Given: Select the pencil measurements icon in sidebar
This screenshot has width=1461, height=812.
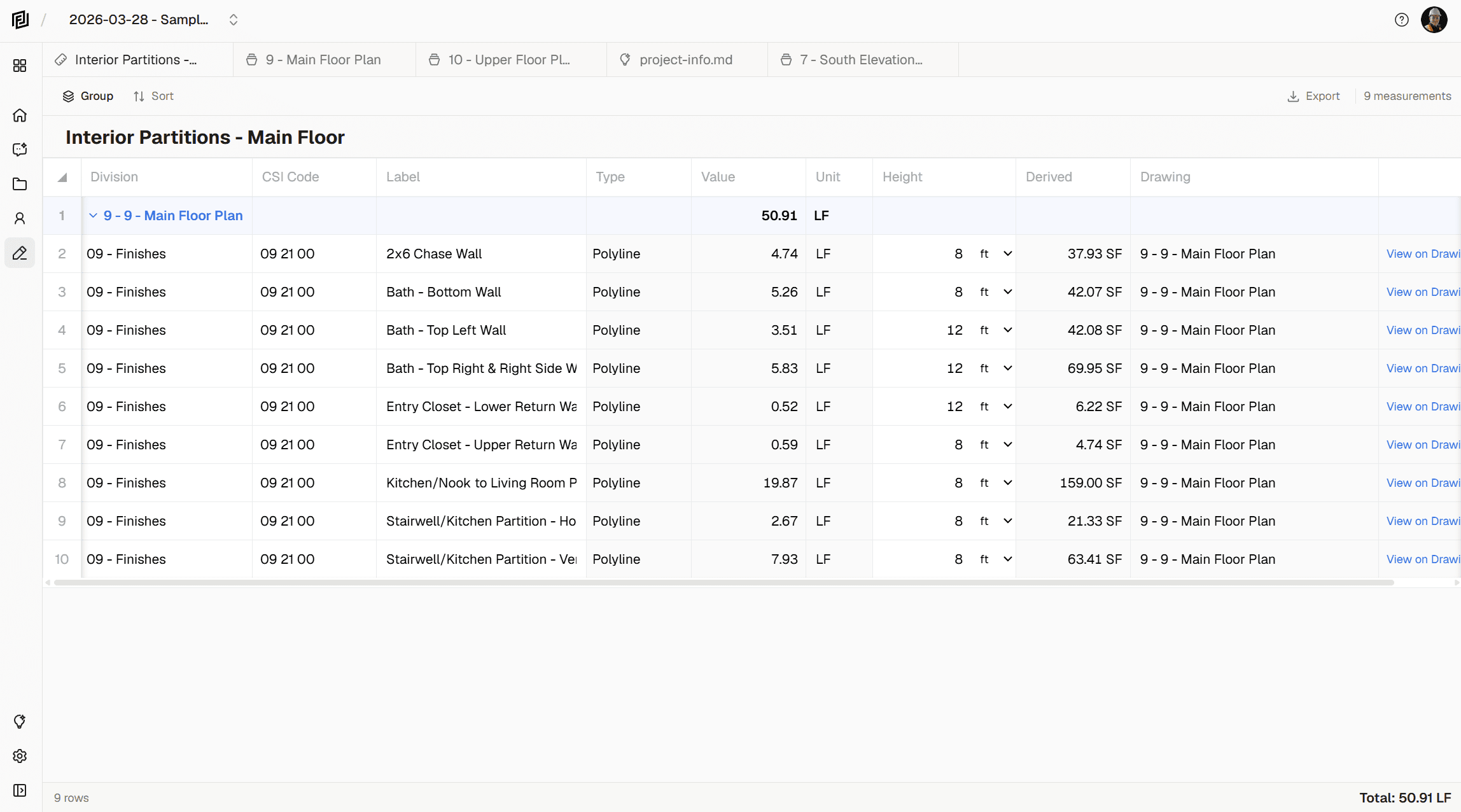Looking at the screenshot, I should [x=20, y=253].
